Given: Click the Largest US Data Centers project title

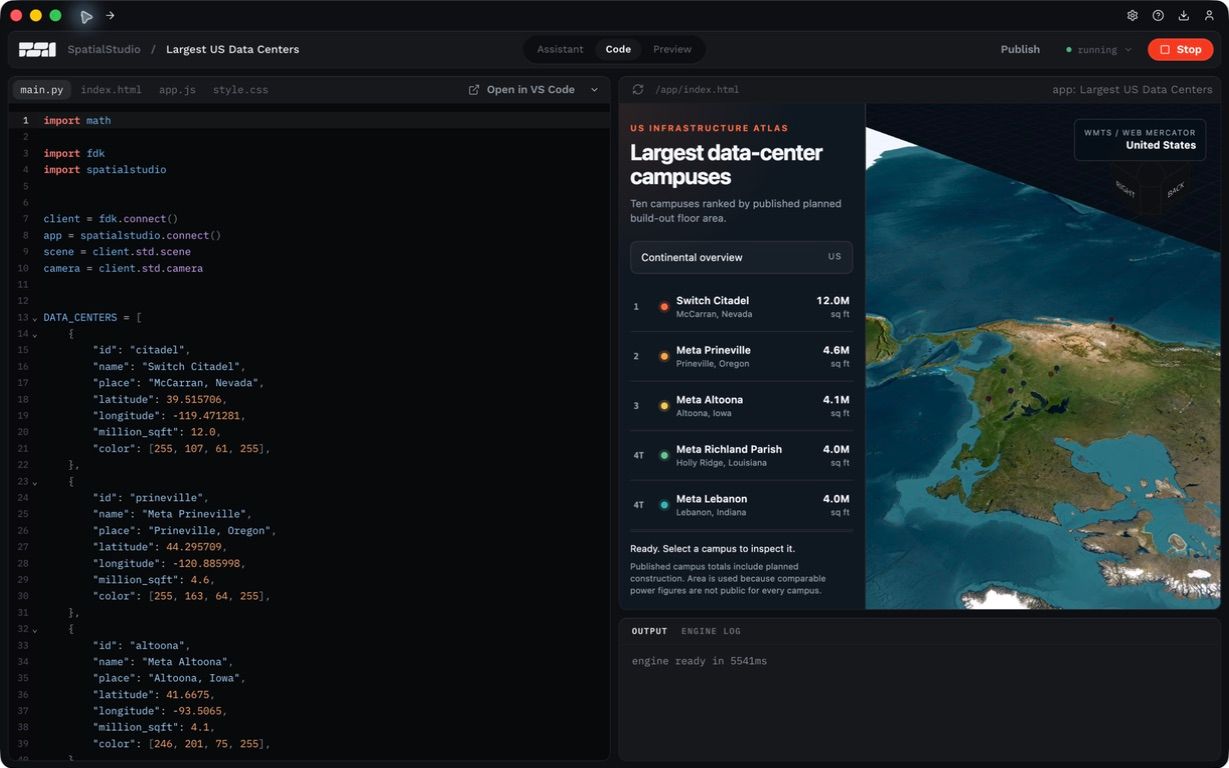Looking at the screenshot, I should coord(232,49).
